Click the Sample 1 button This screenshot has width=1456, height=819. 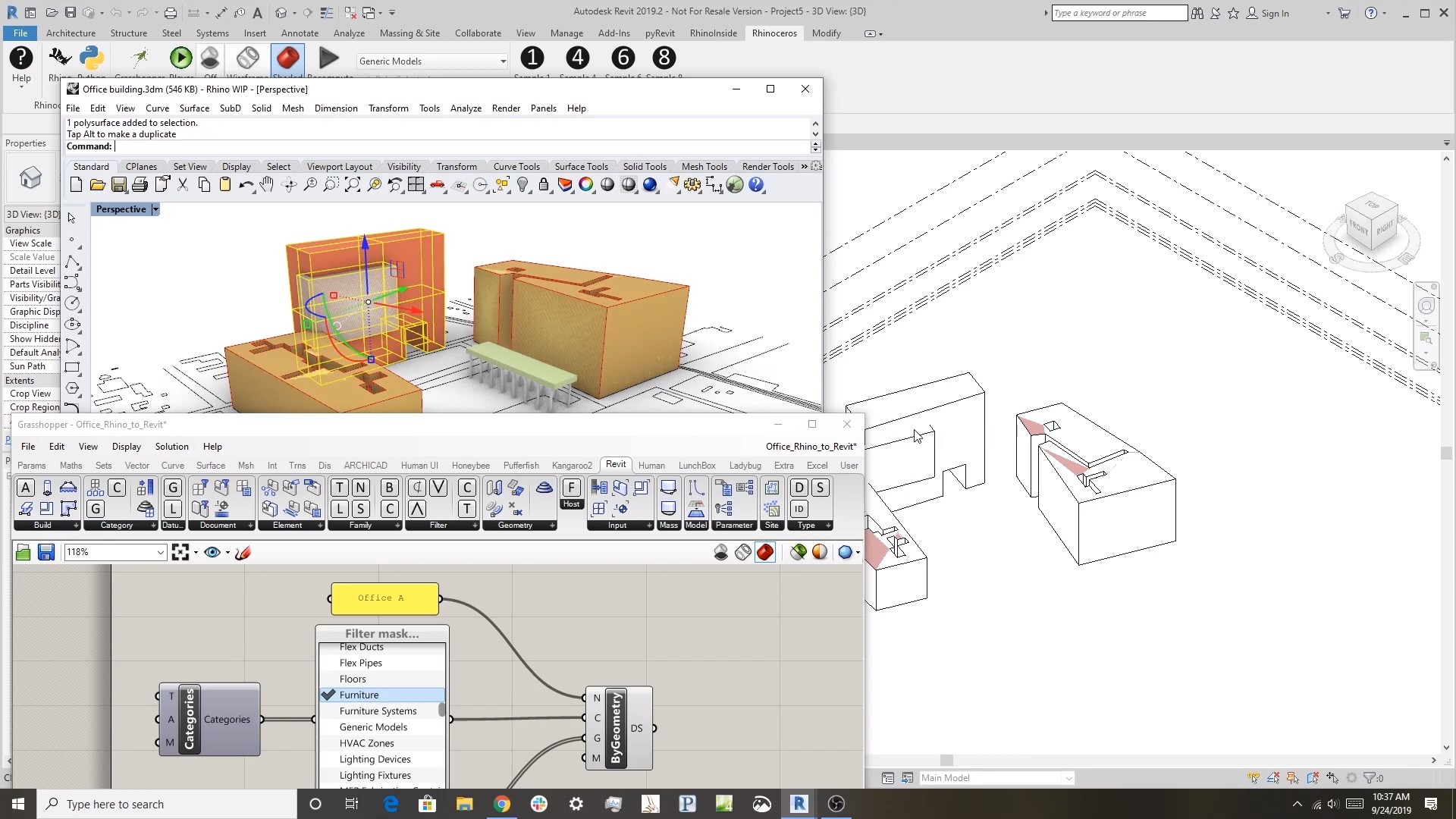532,59
